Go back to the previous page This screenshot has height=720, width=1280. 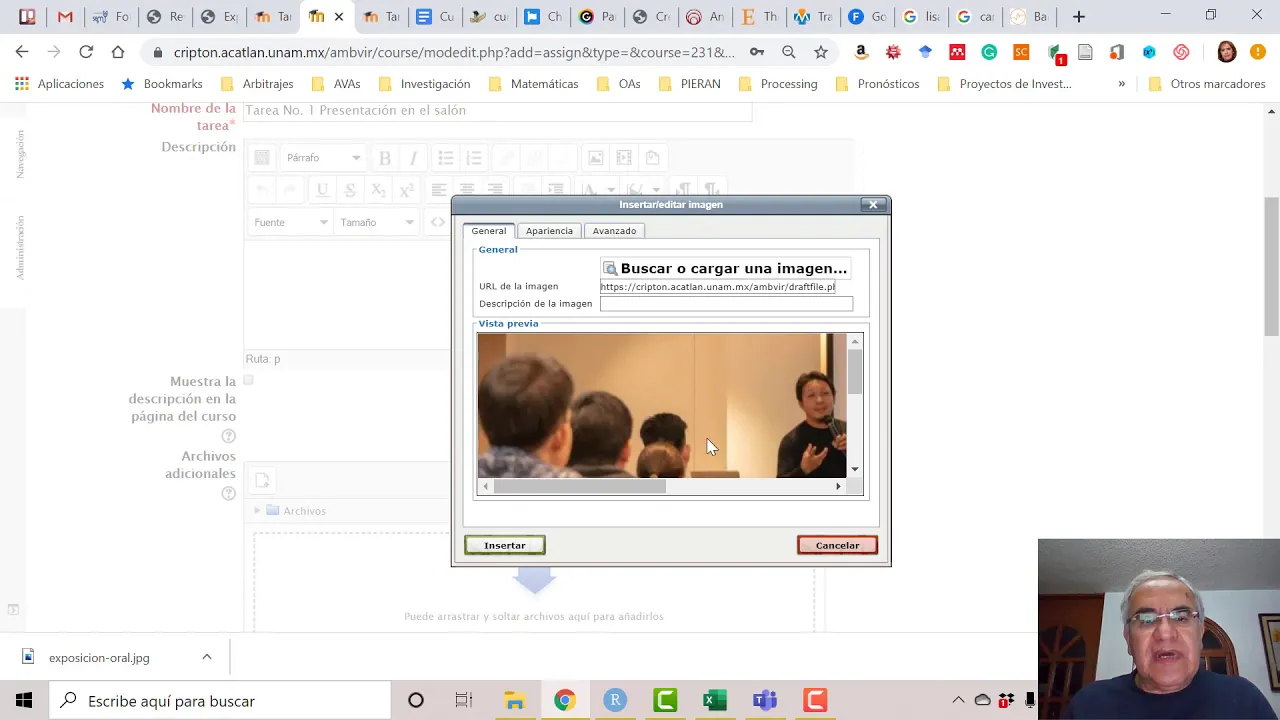point(22,52)
